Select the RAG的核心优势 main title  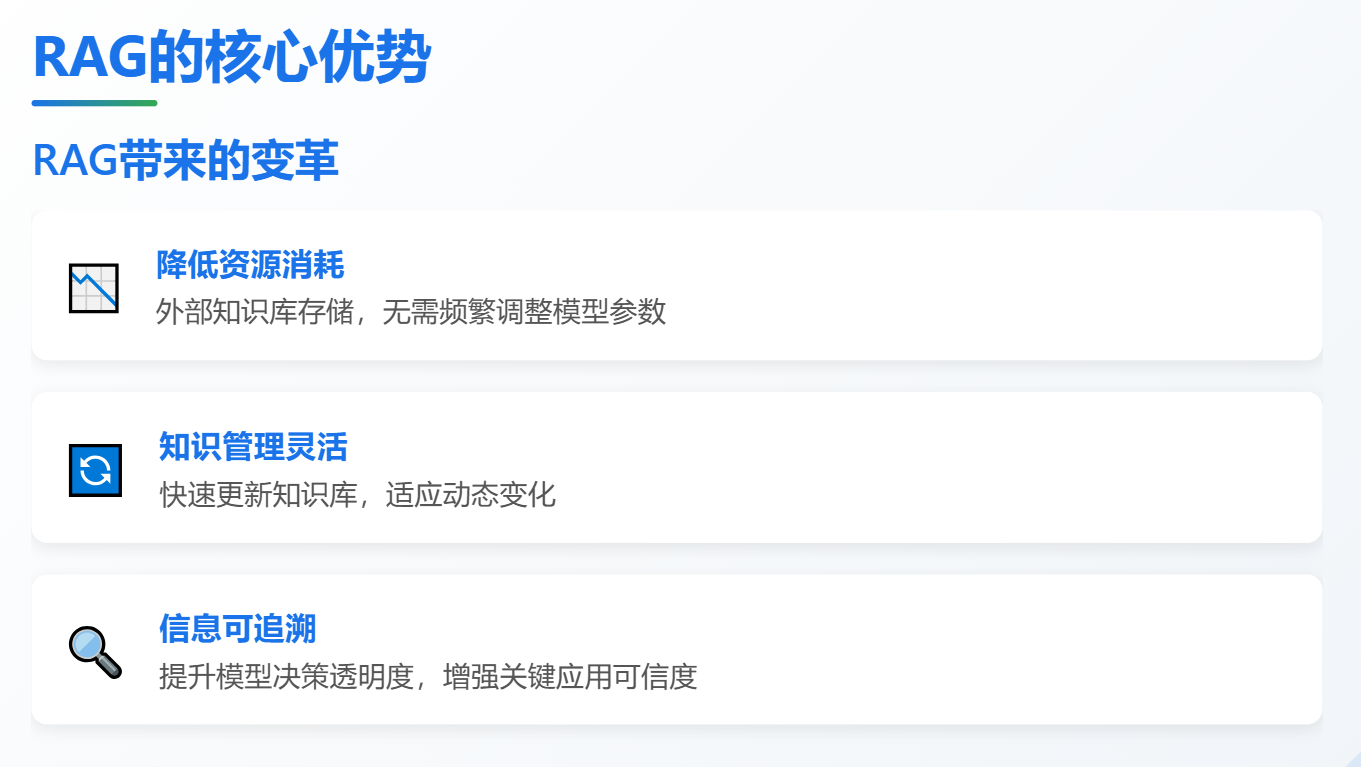pyautogui.click(x=231, y=57)
